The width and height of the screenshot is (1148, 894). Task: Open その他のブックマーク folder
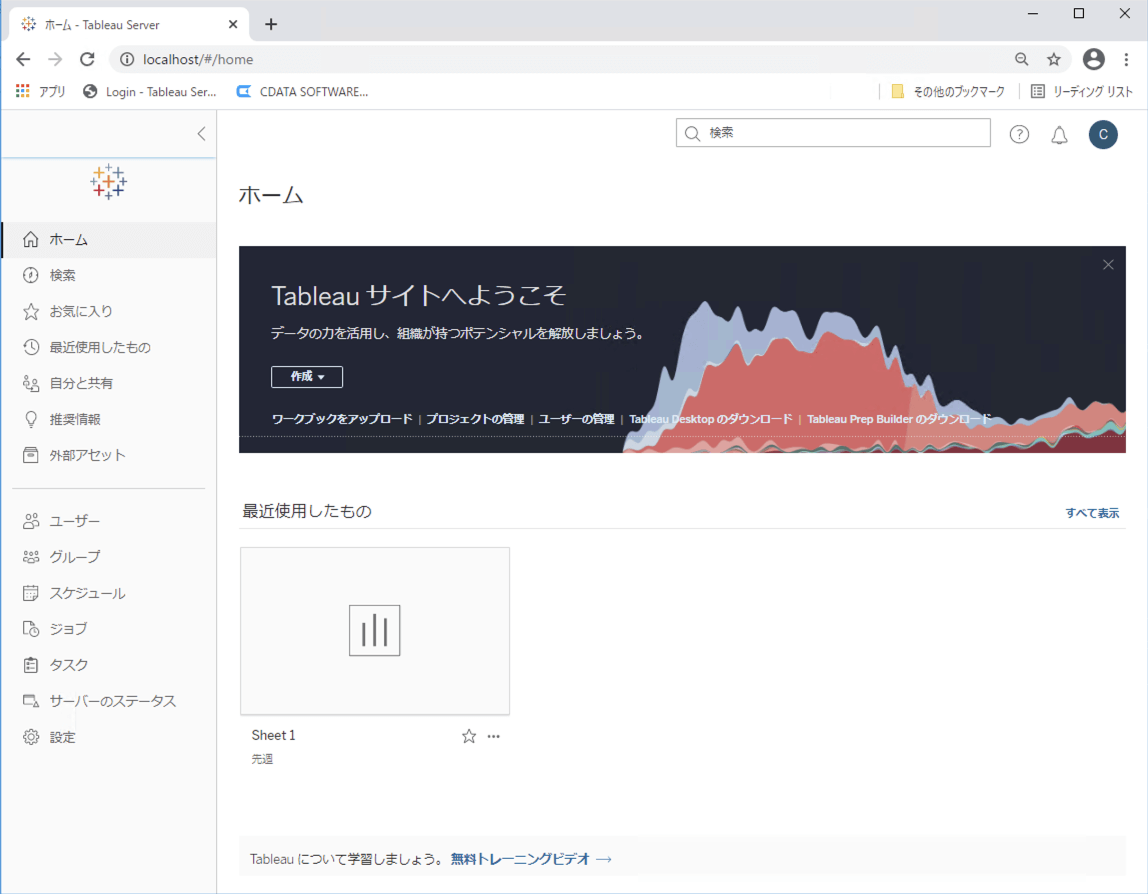pyautogui.click(x=948, y=92)
